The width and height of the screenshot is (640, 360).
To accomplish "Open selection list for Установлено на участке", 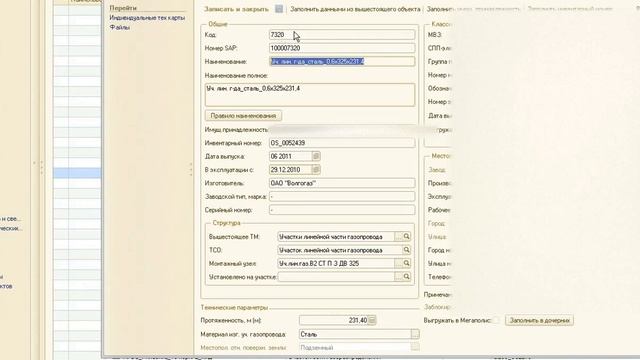I will [398, 277].
